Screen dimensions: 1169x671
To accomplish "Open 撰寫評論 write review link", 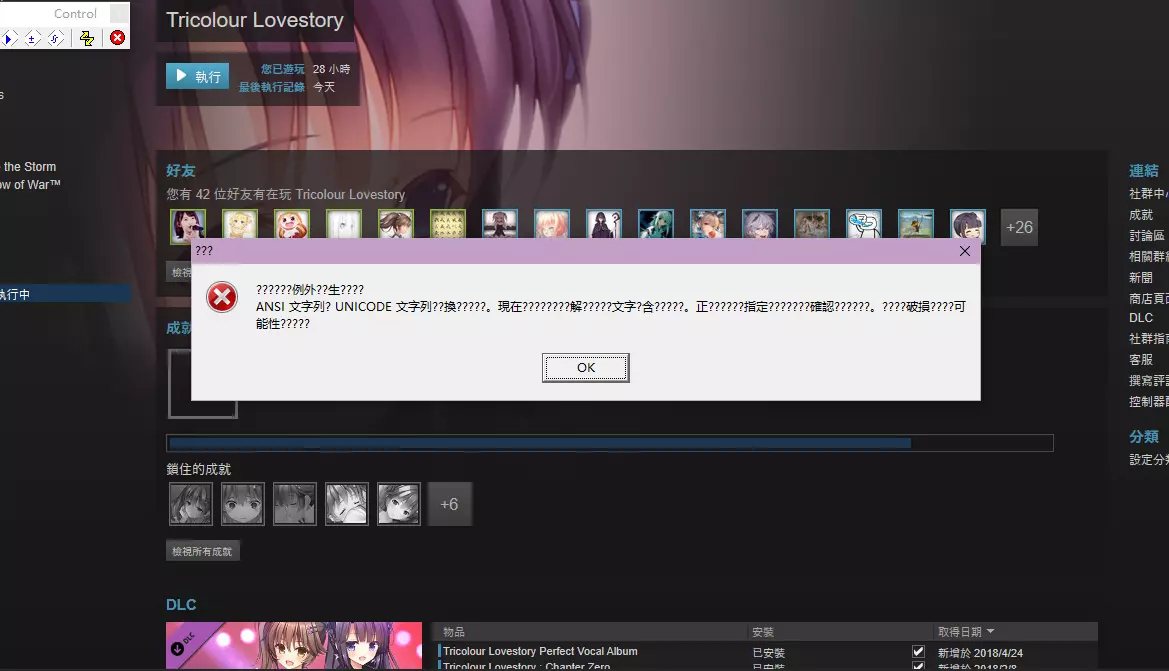I will [x=1148, y=380].
